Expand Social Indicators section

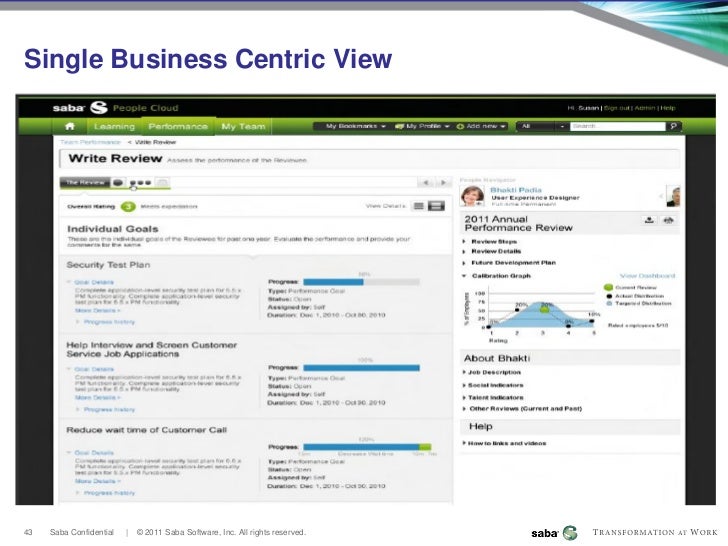493,385
